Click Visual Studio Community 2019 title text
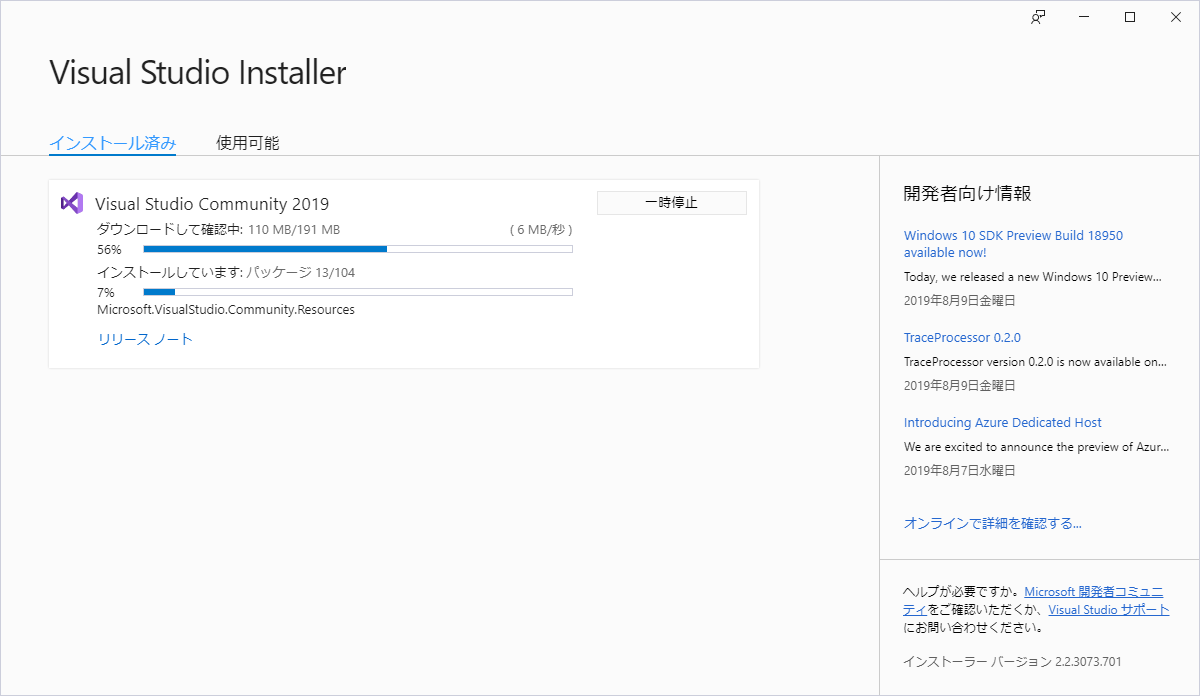Image resolution: width=1200 pixels, height=696 pixels. pyautogui.click(x=212, y=204)
